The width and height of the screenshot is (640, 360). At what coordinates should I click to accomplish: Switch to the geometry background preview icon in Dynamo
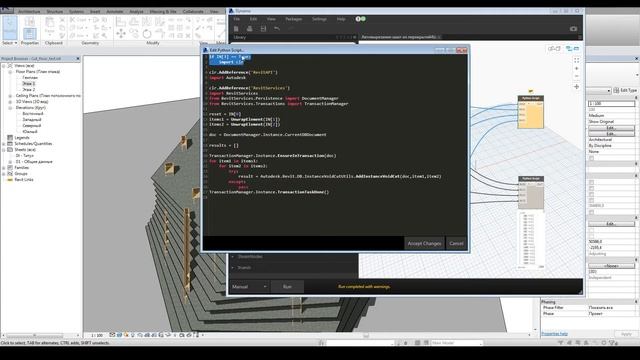click(x=553, y=49)
